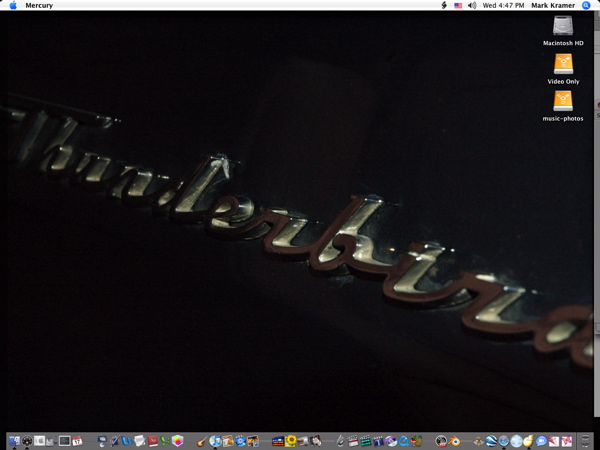Open iCal calendar in the Dock
The width and height of the screenshot is (600, 450).
point(77,441)
